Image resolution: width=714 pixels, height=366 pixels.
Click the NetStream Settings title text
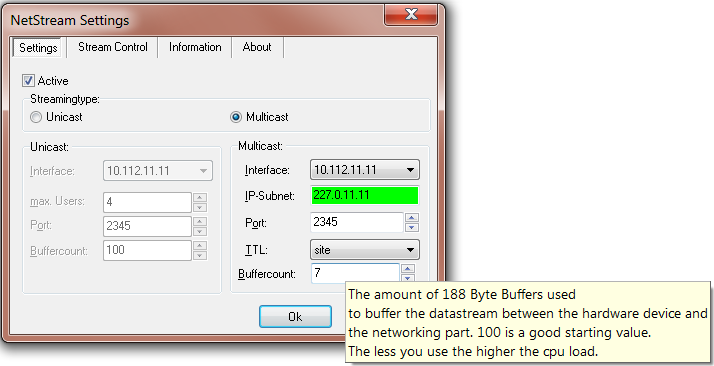pos(70,20)
